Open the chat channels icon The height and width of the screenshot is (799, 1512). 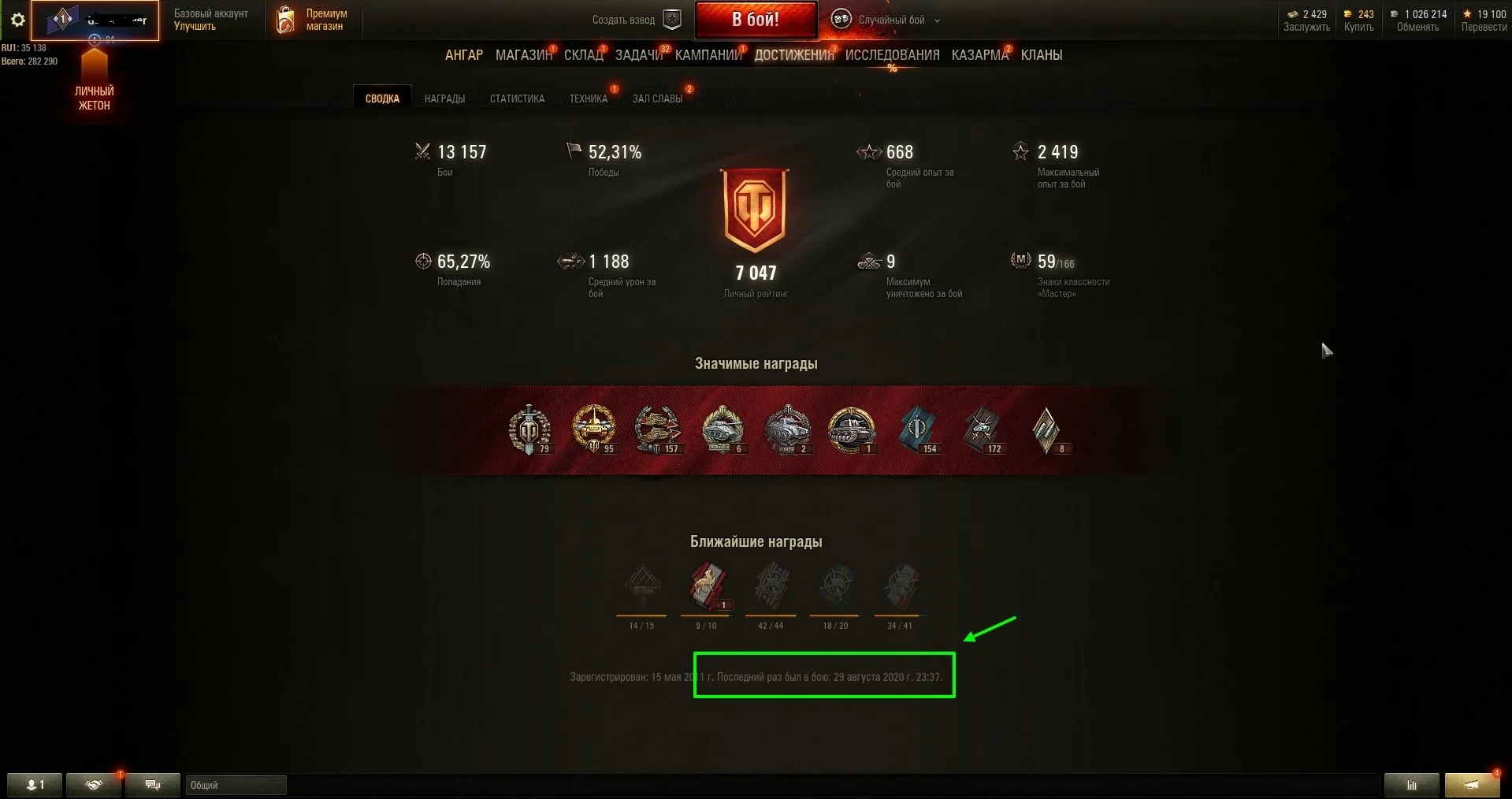coord(153,785)
